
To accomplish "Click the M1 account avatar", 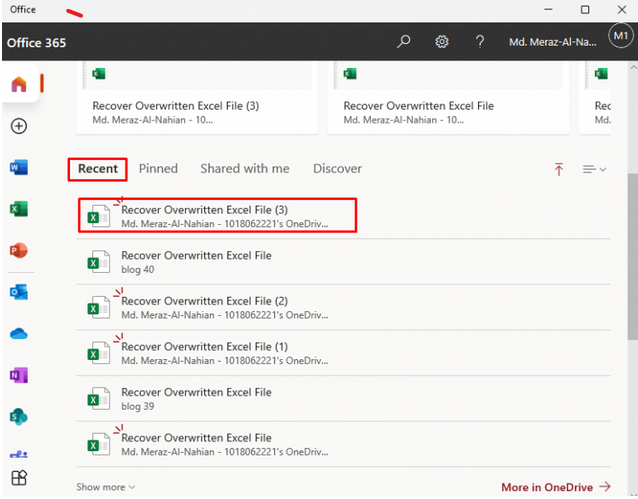I will [x=621, y=36].
